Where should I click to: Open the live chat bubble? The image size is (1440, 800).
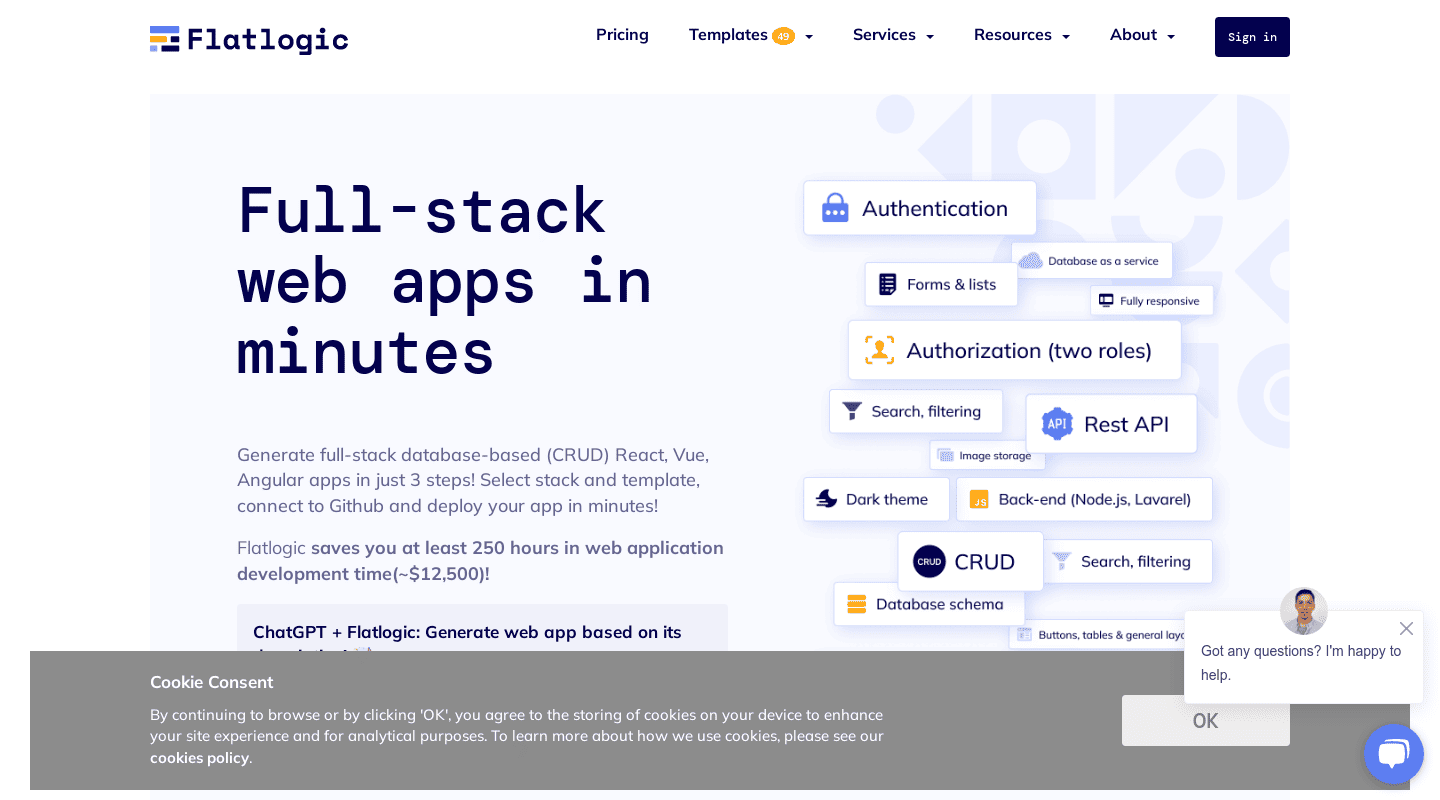[x=1393, y=753]
